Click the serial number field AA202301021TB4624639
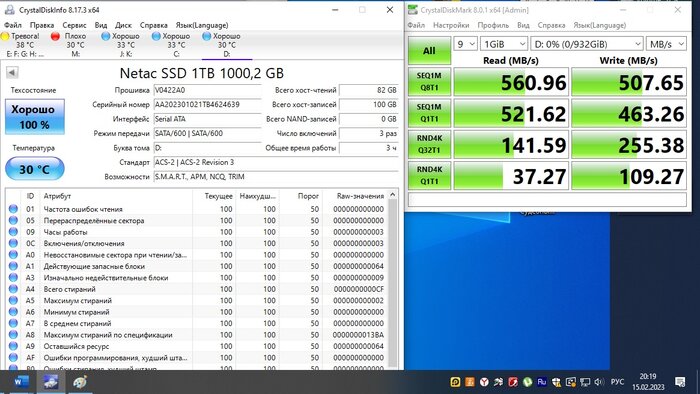700x394 pixels. tap(207, 104)
